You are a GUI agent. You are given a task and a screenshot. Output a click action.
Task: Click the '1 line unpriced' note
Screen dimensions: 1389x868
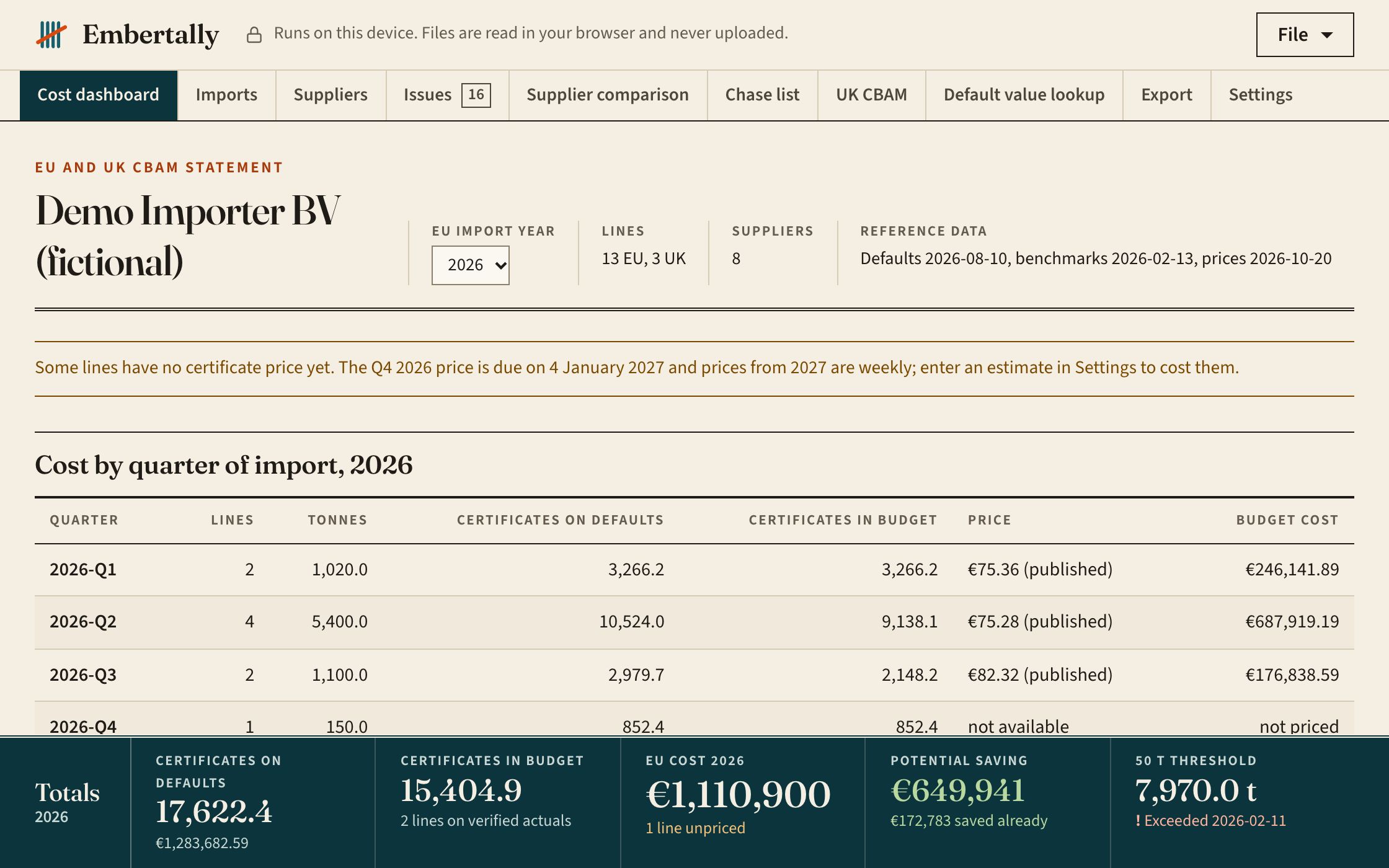tap(695, 828)
